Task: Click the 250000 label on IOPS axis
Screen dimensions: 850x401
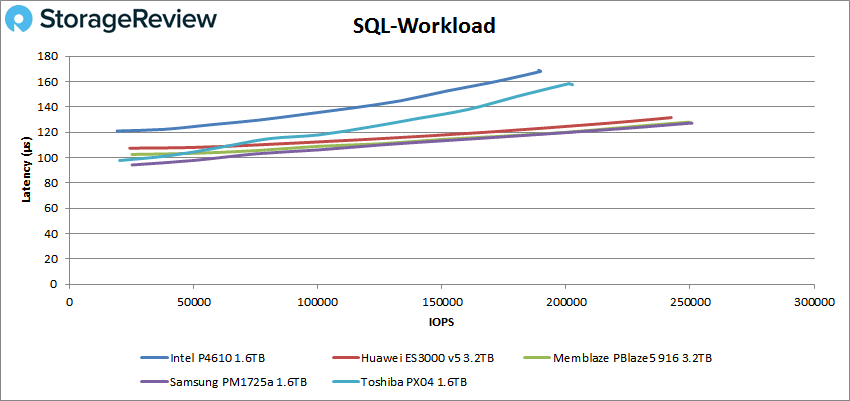Action: pyautogui.click(x=690, y=301)
